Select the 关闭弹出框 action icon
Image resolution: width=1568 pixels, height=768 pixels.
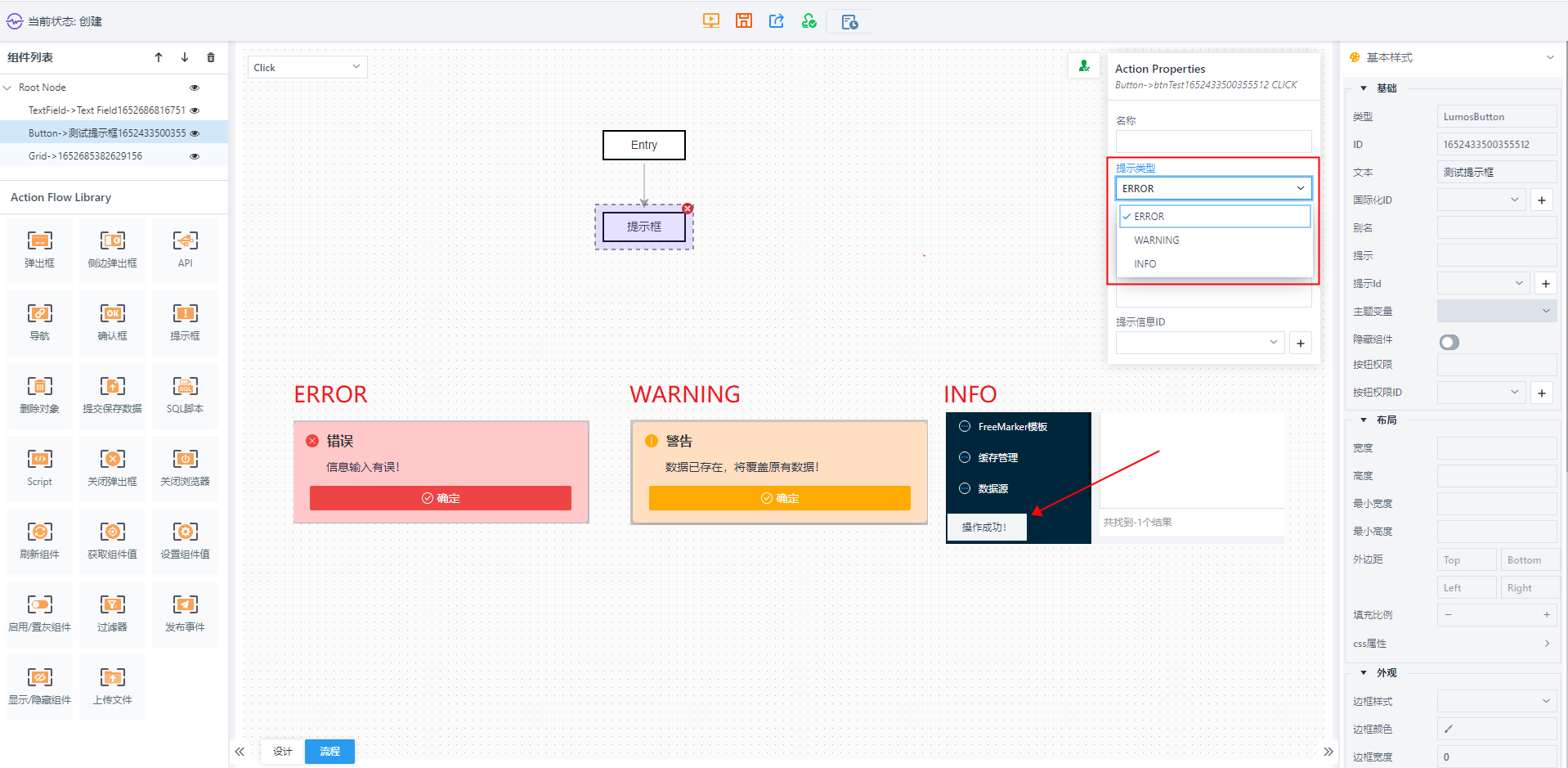[x=113, y=459]
